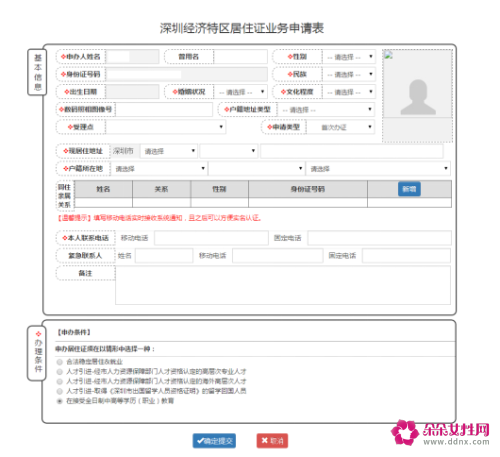Click the avatar placeholder photo

coord(418,97)
